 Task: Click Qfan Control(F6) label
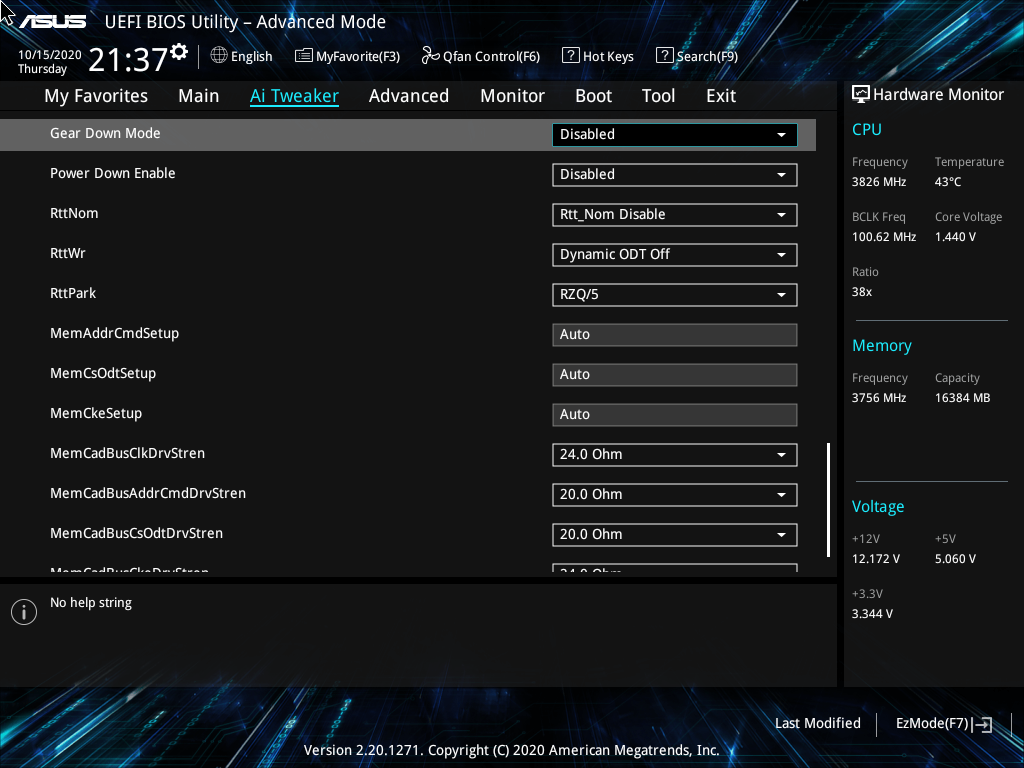(491, 56)
